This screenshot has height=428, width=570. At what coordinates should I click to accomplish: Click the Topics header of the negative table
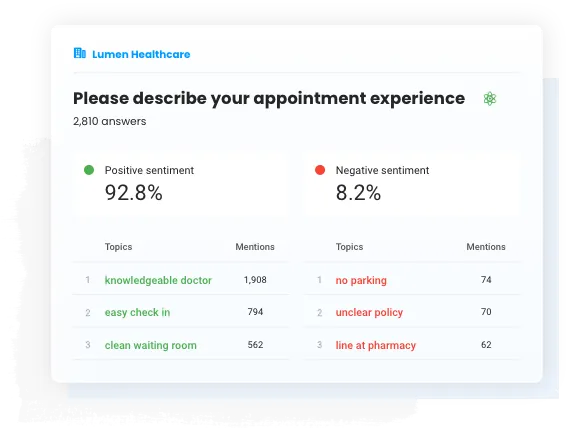(349, 247)
